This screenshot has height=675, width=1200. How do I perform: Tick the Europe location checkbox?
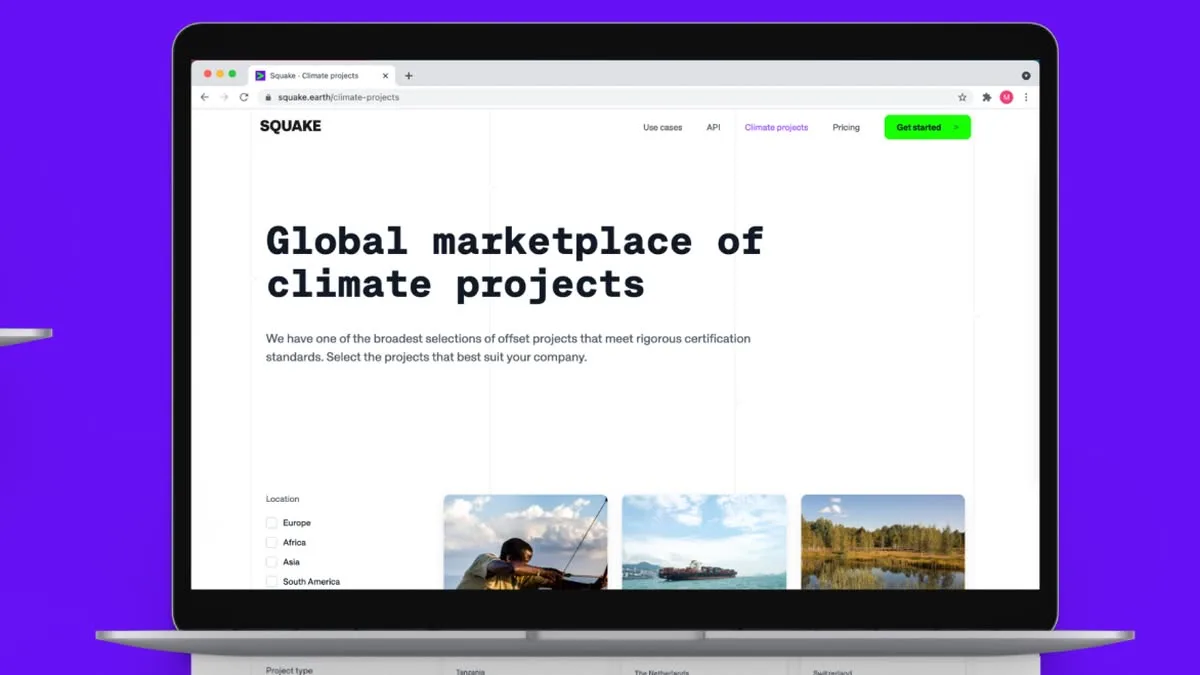coord(271,523)
